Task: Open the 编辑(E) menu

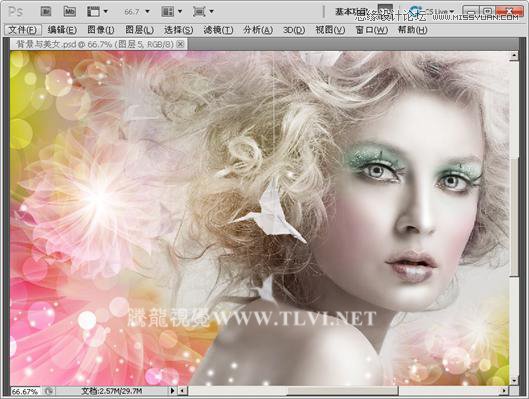Action: coord(62,30)
